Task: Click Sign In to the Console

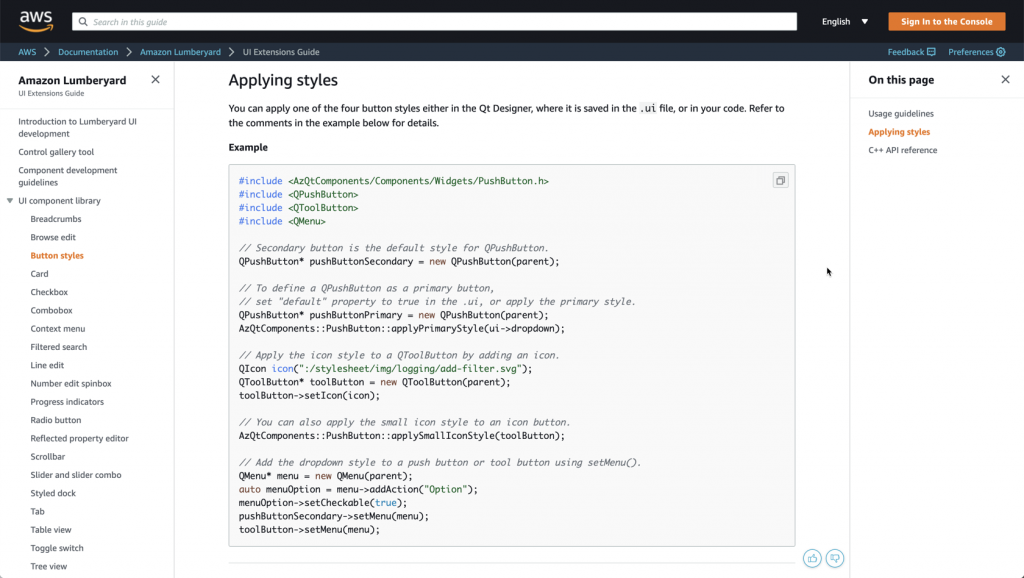Action: click(946, 22)
